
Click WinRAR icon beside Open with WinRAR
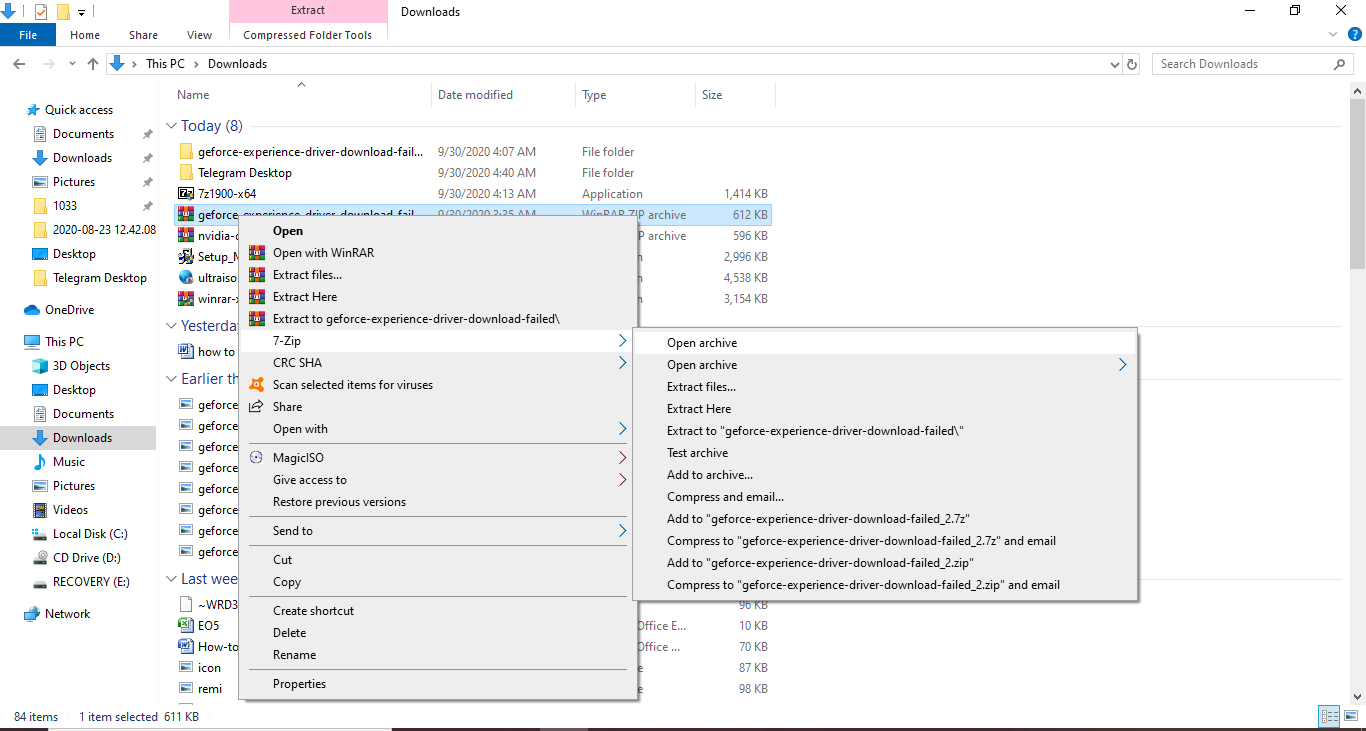257,253
